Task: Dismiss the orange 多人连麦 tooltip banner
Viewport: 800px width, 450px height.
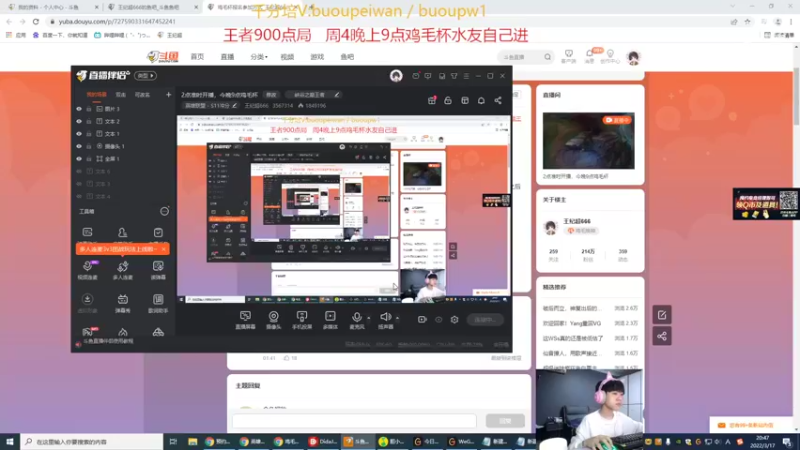Action: coord(163,249)
